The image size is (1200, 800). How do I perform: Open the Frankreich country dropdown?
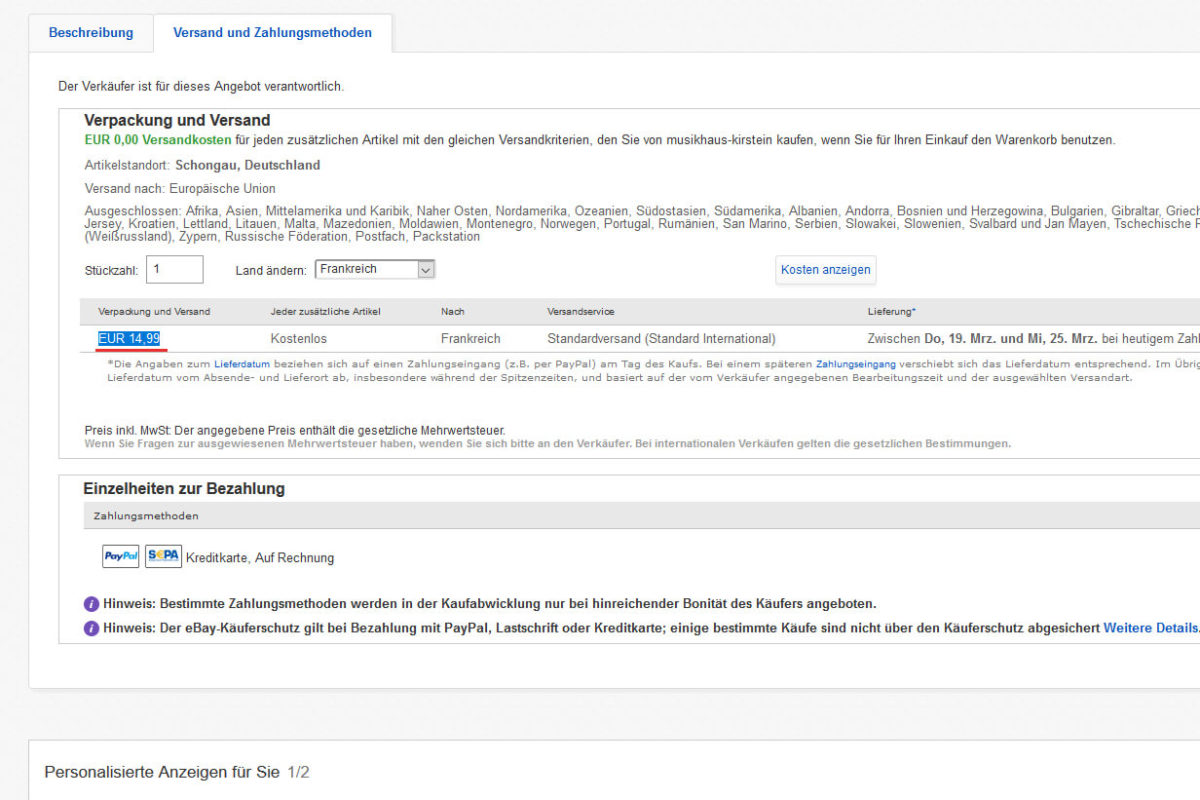click(x=375, y=269)
